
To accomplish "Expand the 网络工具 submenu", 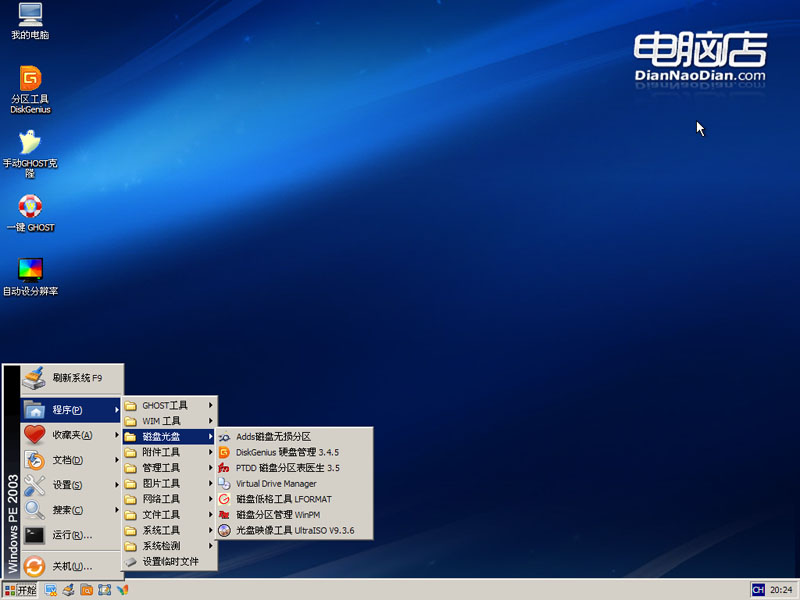I will coord(162,498).
